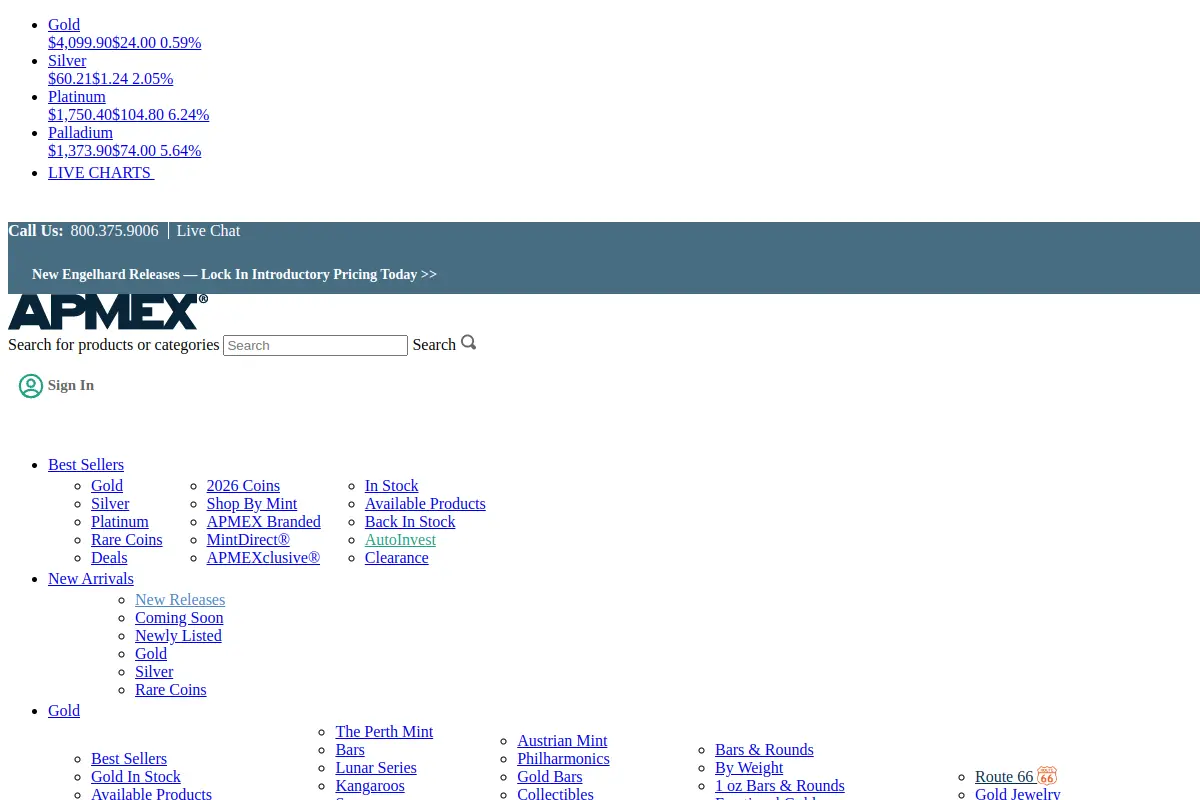Click the Sign In user icon
The width and height of the screenshot is (1200, 800).
click(x=31, y=386)
